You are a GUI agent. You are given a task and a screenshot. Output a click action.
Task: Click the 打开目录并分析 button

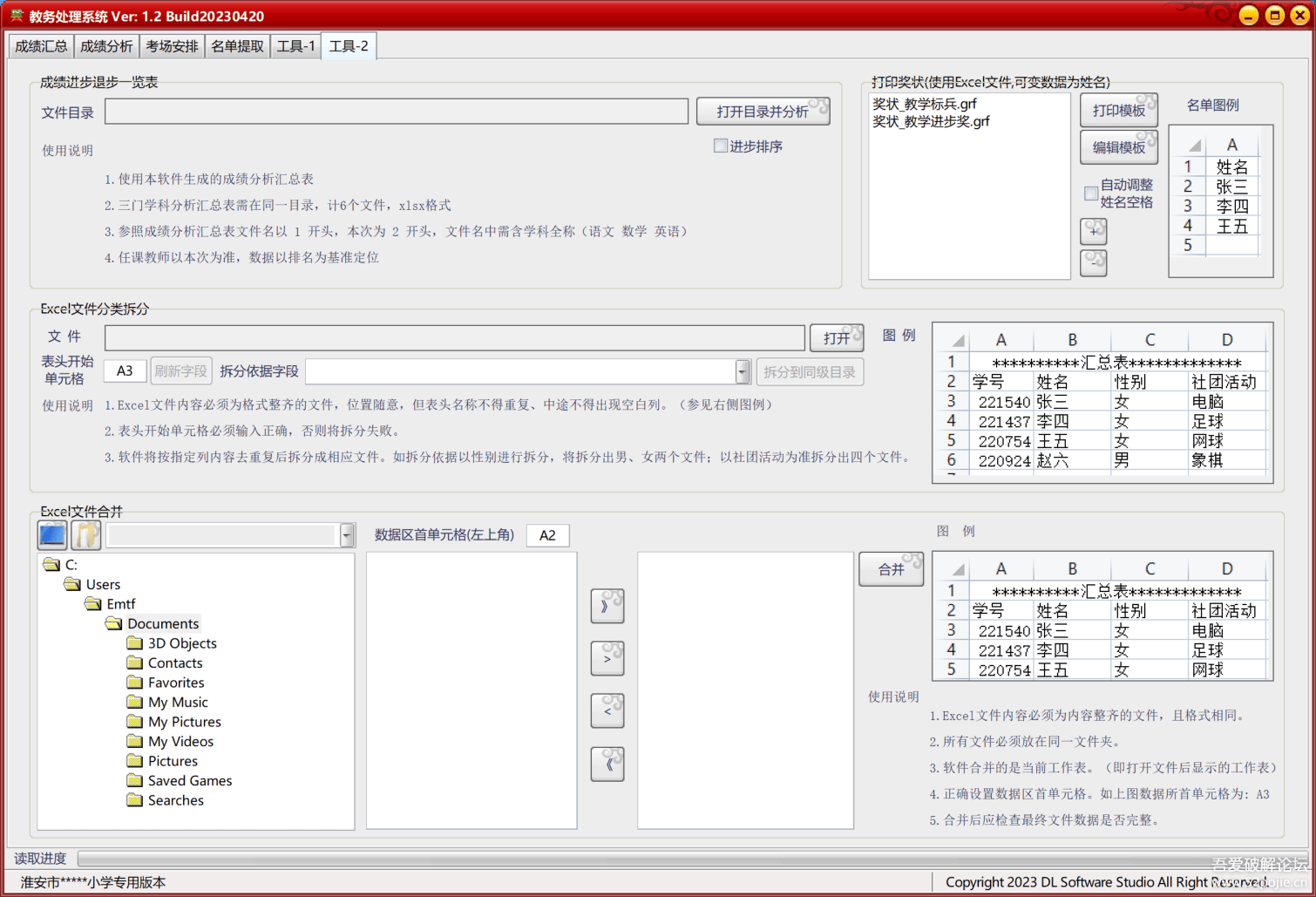tap(763, 112)
